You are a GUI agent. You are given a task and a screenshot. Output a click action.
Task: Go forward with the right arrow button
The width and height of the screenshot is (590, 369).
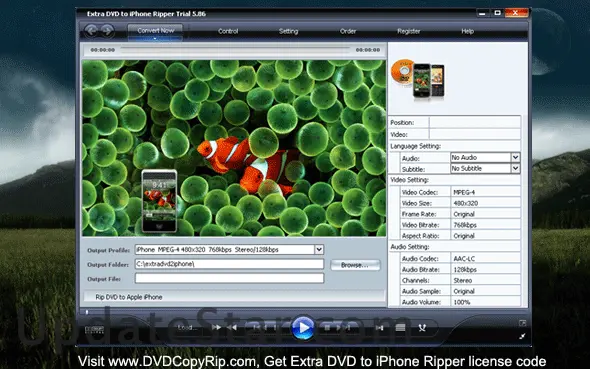(x=107, y=30)
